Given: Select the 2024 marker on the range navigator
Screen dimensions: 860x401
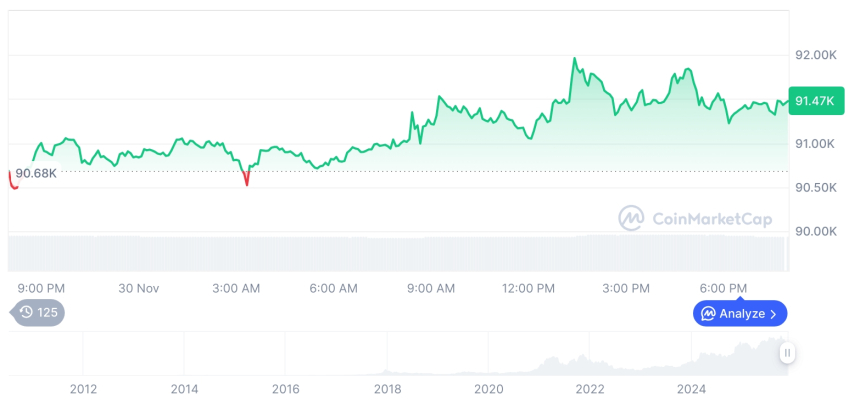Looking at the screenshot, I should coord(692,389).
